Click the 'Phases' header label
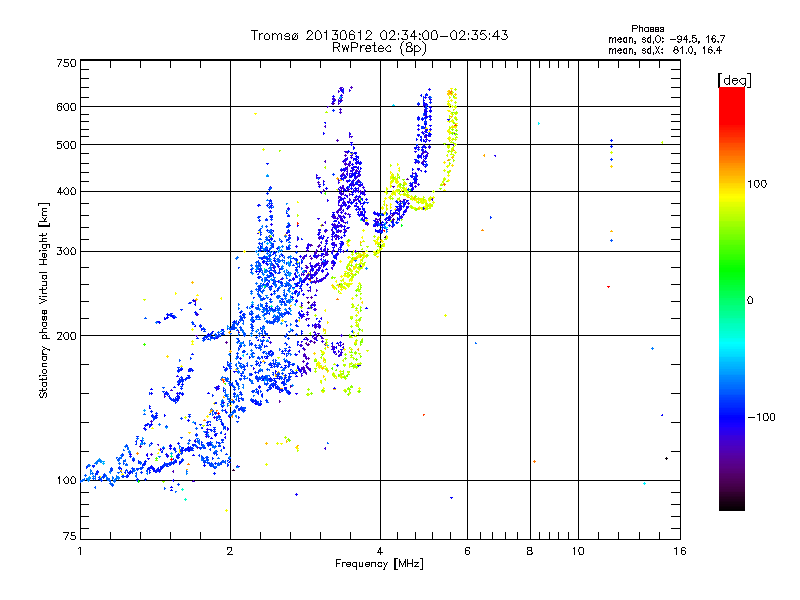 (647, 29)
